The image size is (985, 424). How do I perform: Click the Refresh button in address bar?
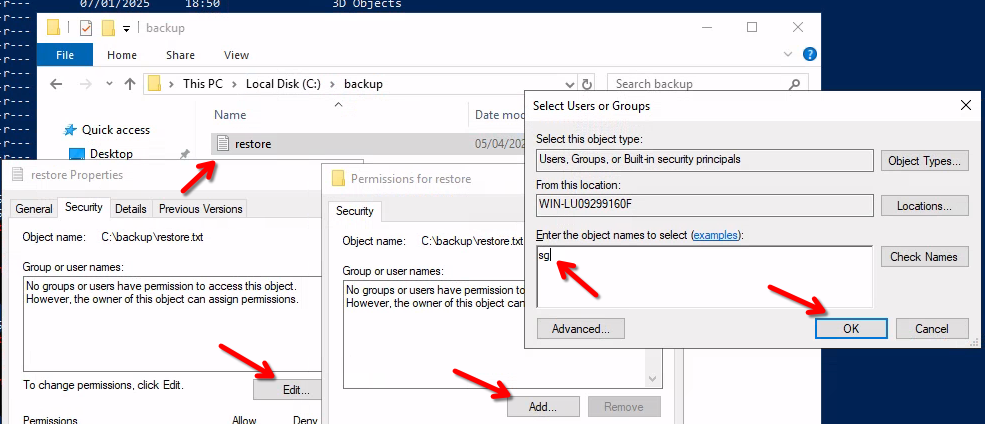[587, 84]
